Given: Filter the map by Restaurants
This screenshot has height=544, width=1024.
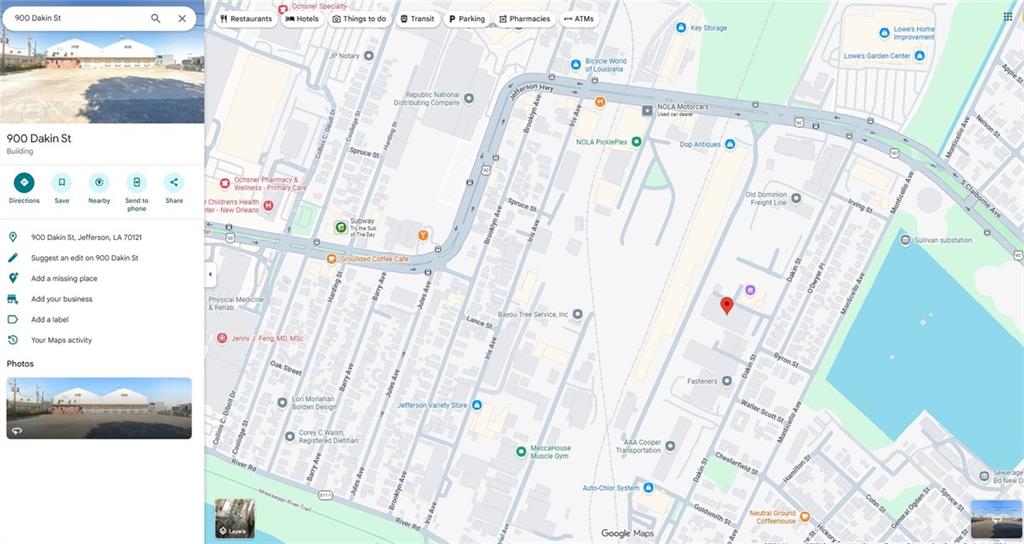Looking at the screenshot, I should [x=246, y=19].
